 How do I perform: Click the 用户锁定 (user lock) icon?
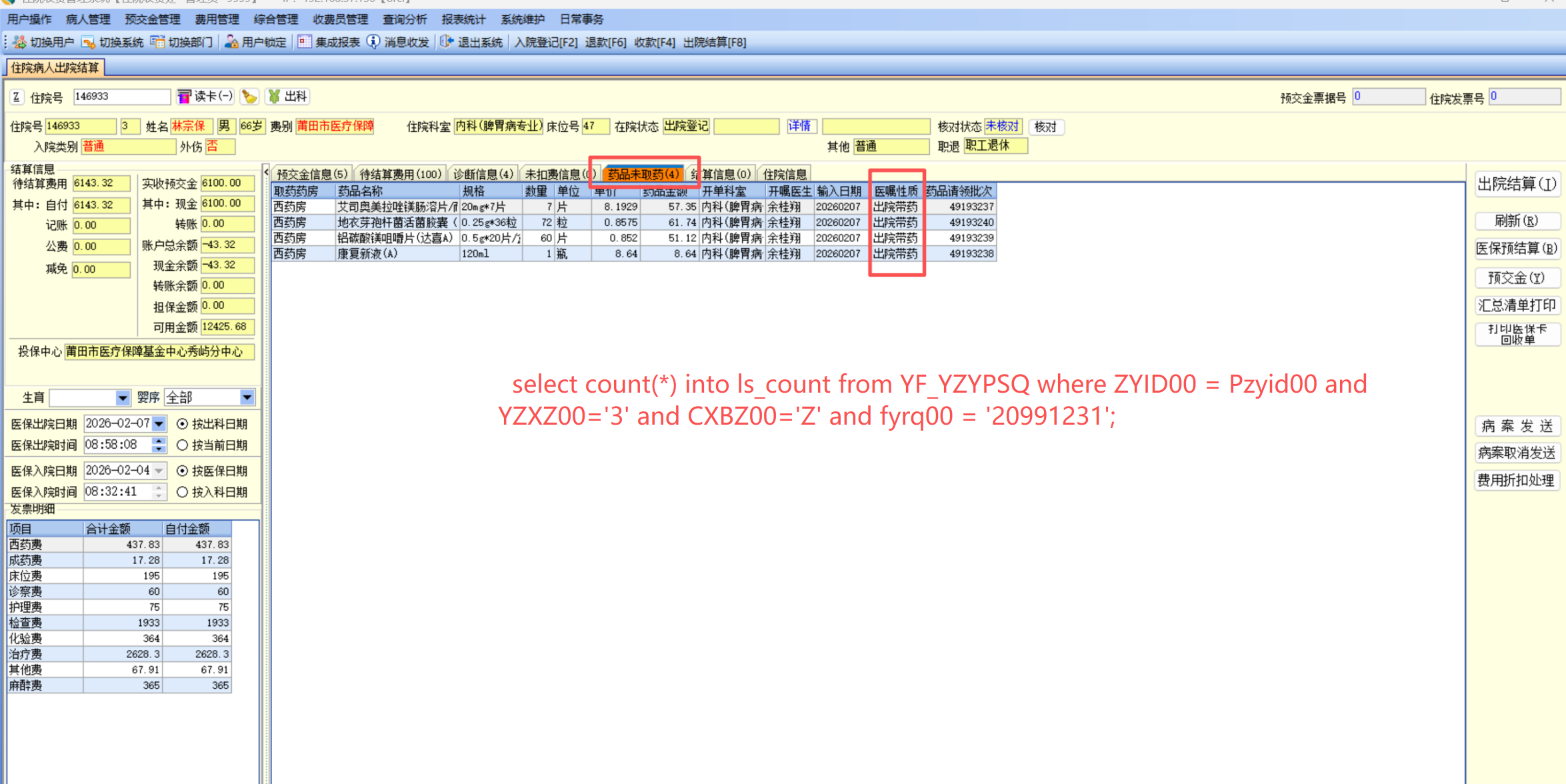point(231,42)
